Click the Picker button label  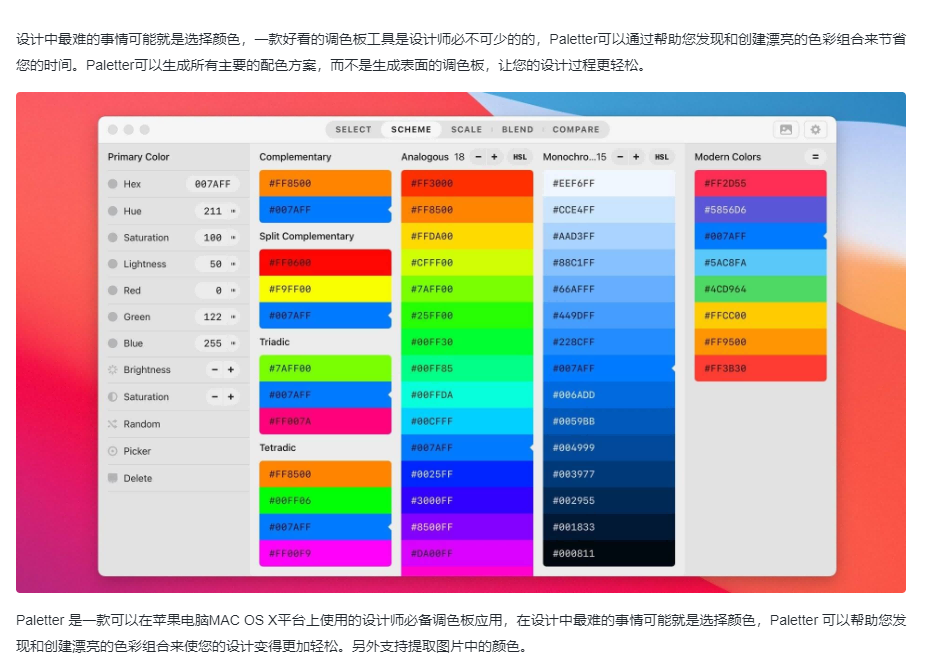137,451
